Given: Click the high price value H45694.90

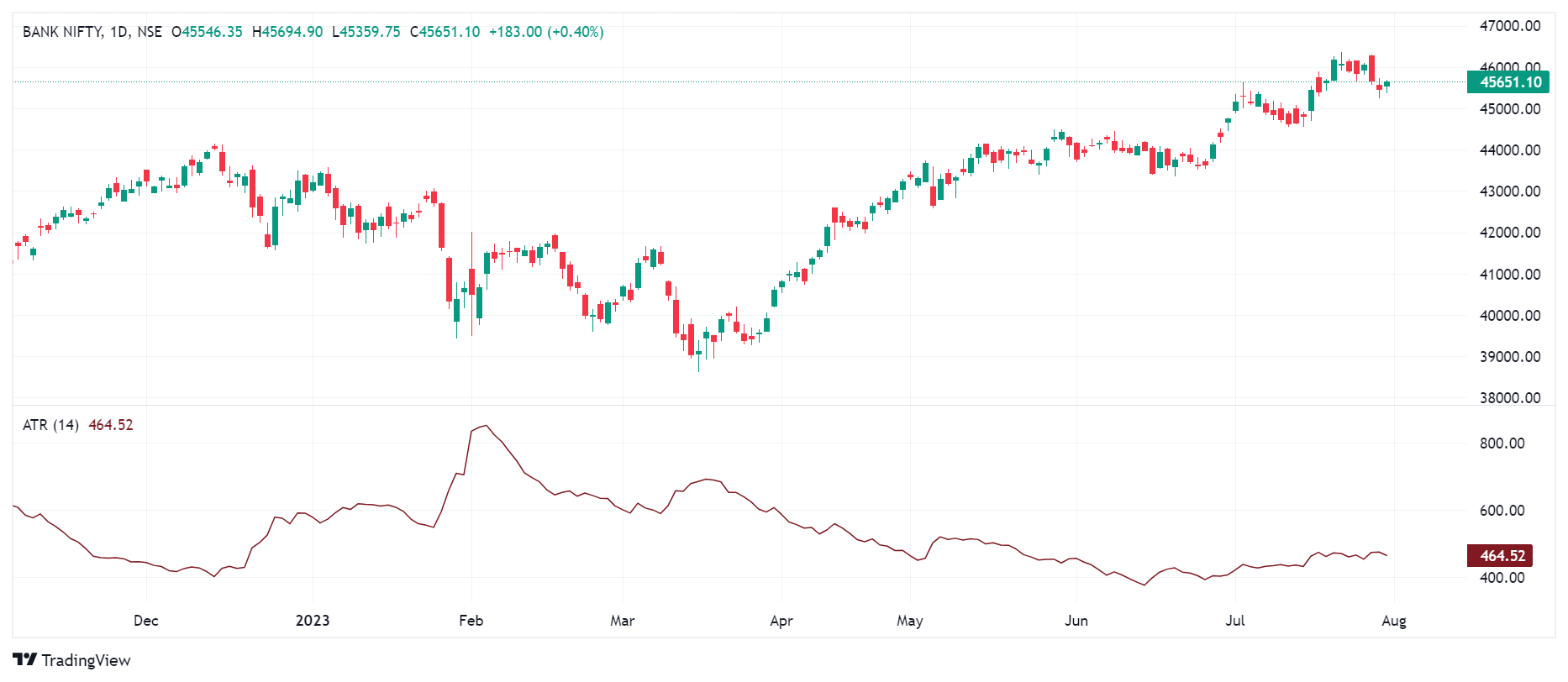Looking at the screenshot, I should [287, 32].
